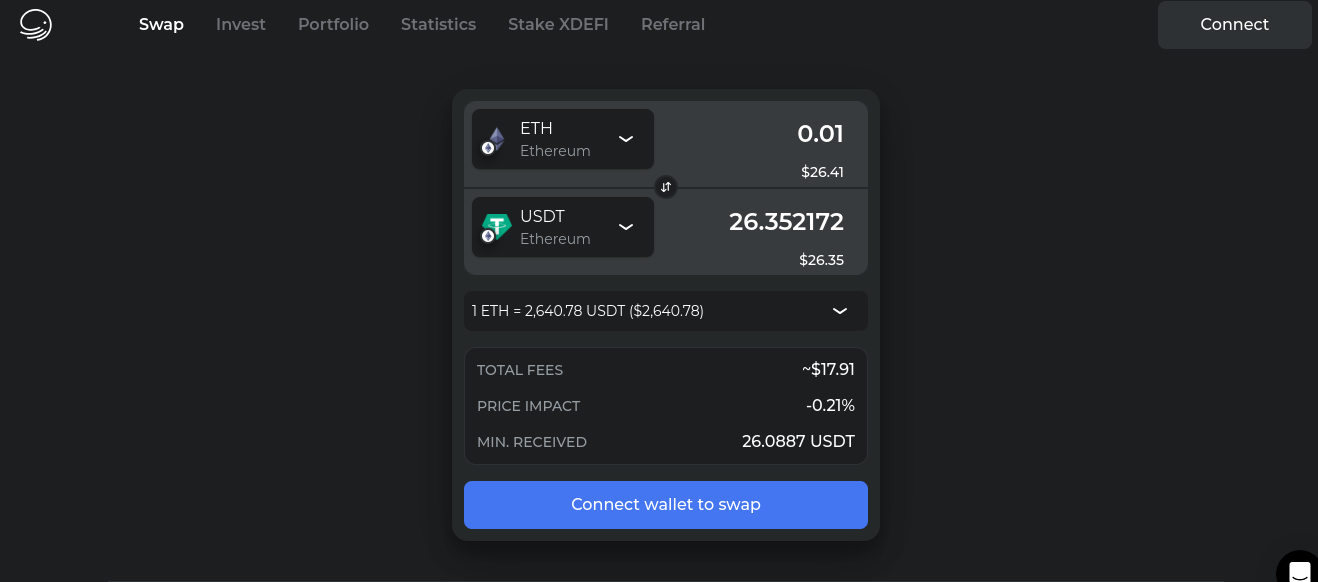Open the chat support bubble
Screen dimensions: 1318x582
(1297, 569)
